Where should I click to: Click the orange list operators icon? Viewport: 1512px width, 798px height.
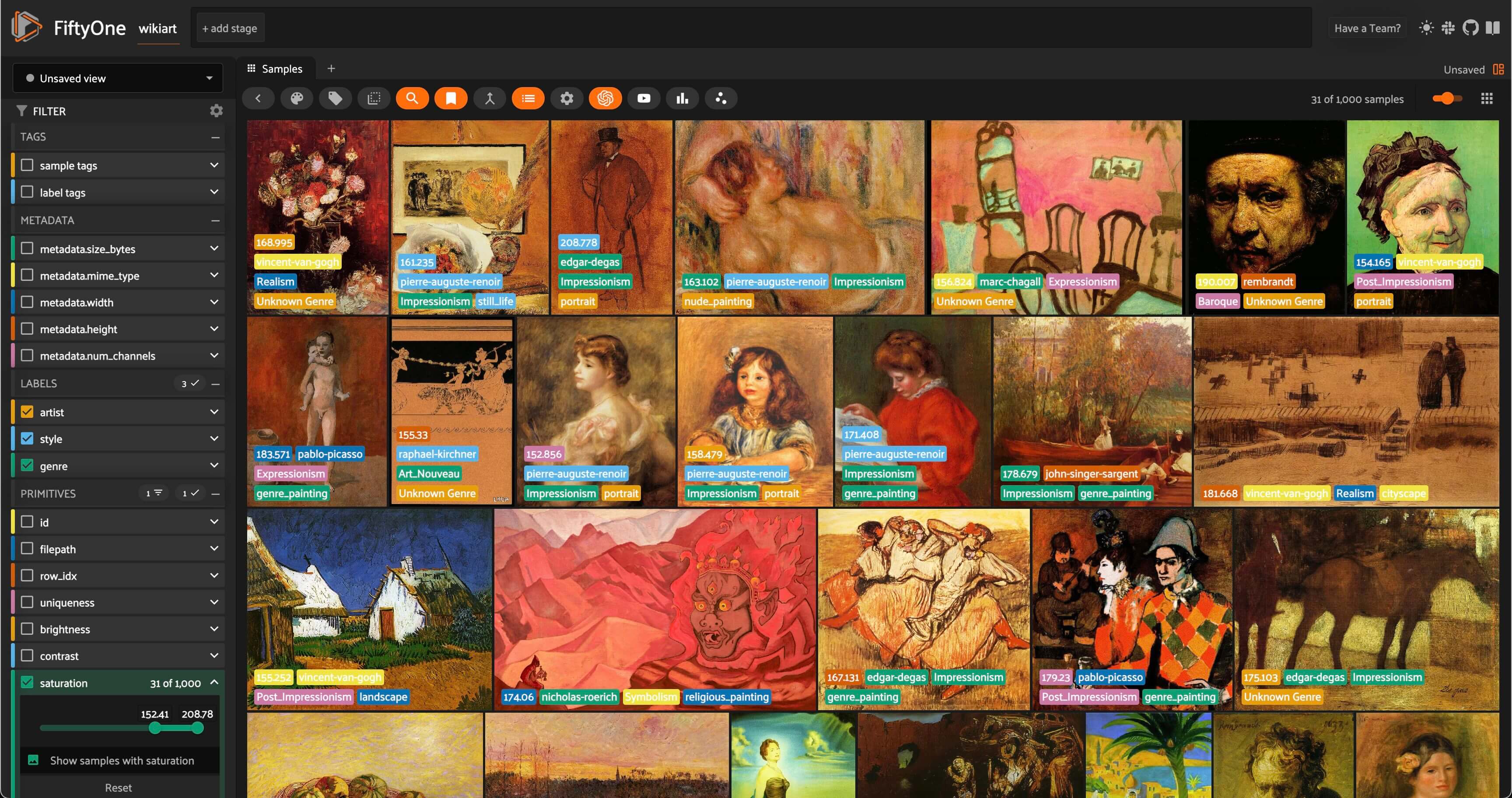528,98
